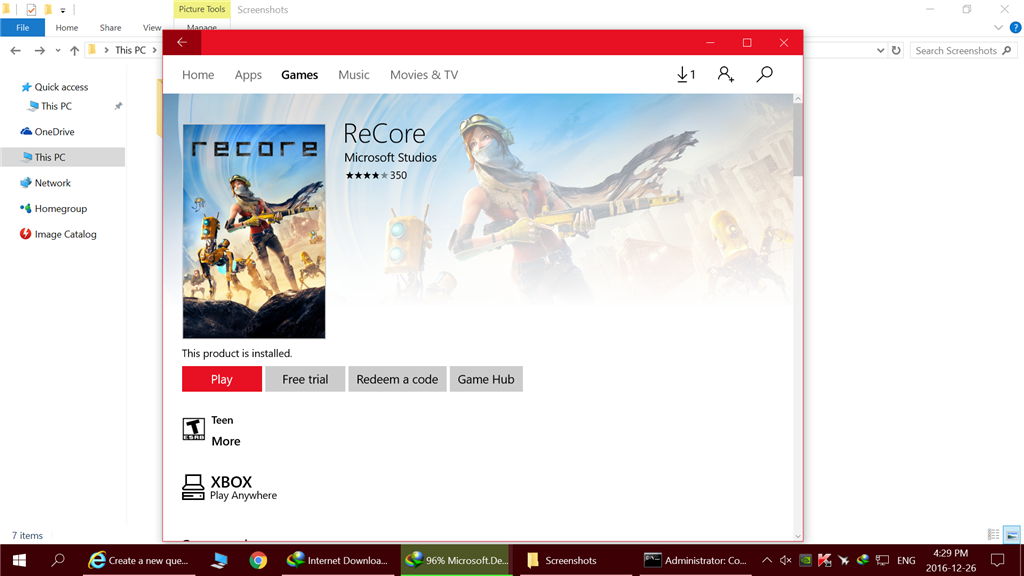The height and width of the screenshot is (576, 1024).
Task: Click the Microsoft Studios publisher link
Action: (x=391, y=157)
